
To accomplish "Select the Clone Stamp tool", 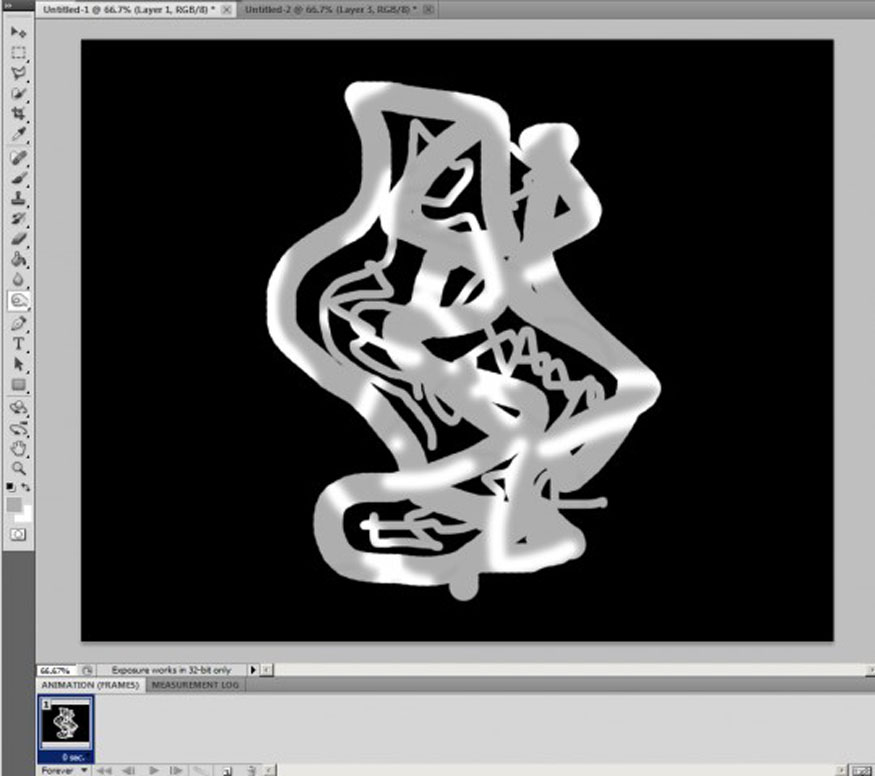I will click(x=18, y=198).
